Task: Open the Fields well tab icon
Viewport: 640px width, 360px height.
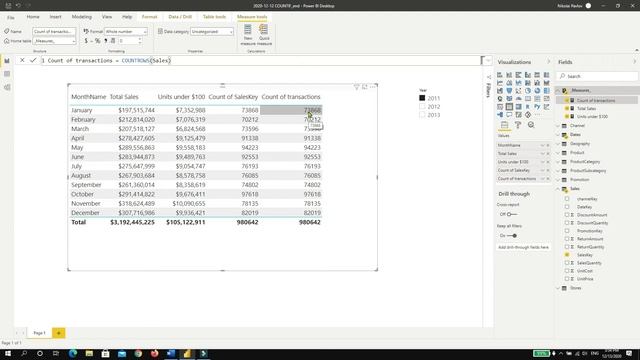Action: (x=504, y=125)
